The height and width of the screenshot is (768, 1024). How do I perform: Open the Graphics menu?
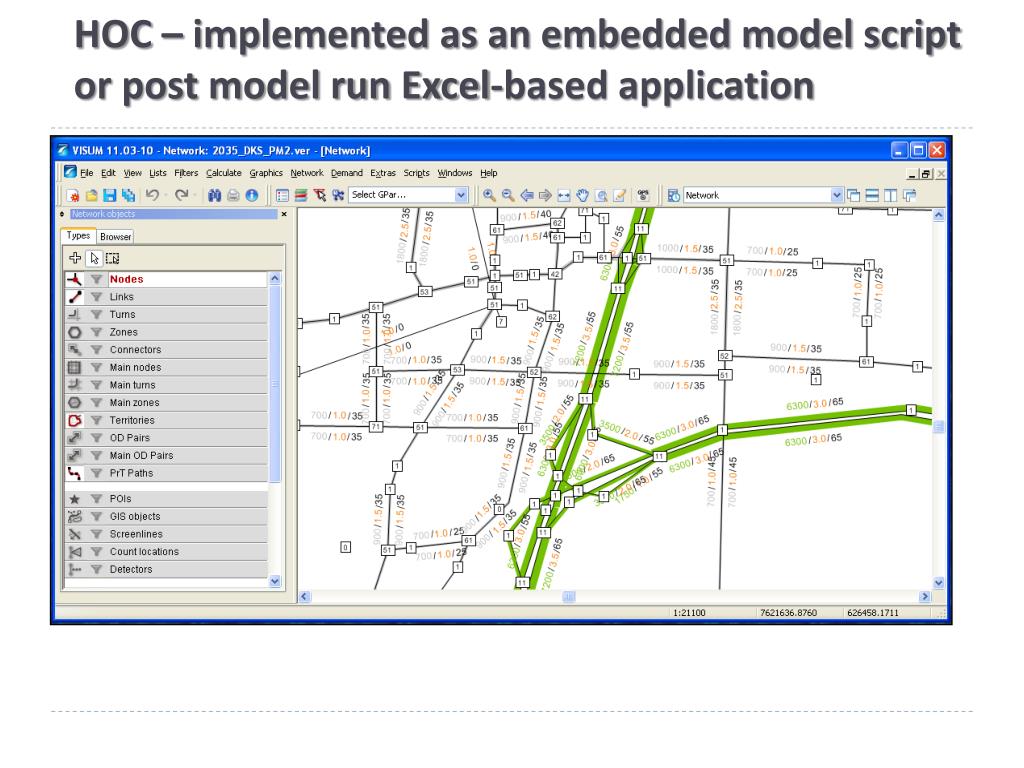[x=266, y=173]
